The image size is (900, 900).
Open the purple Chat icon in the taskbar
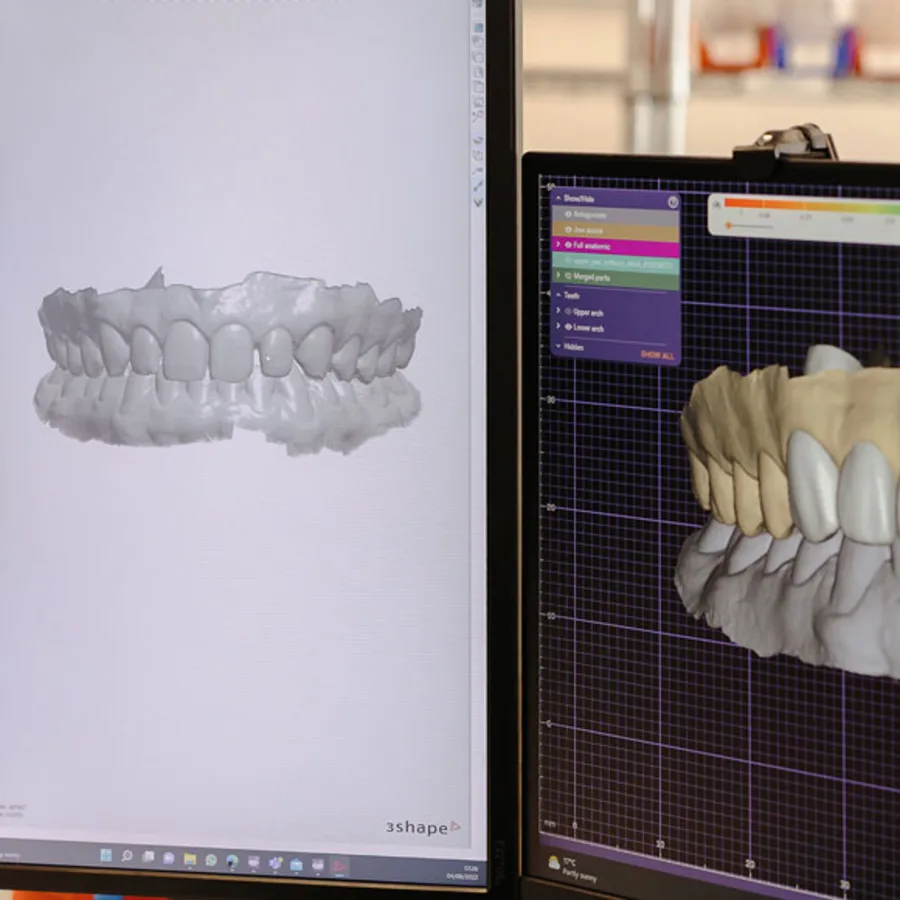169,858
